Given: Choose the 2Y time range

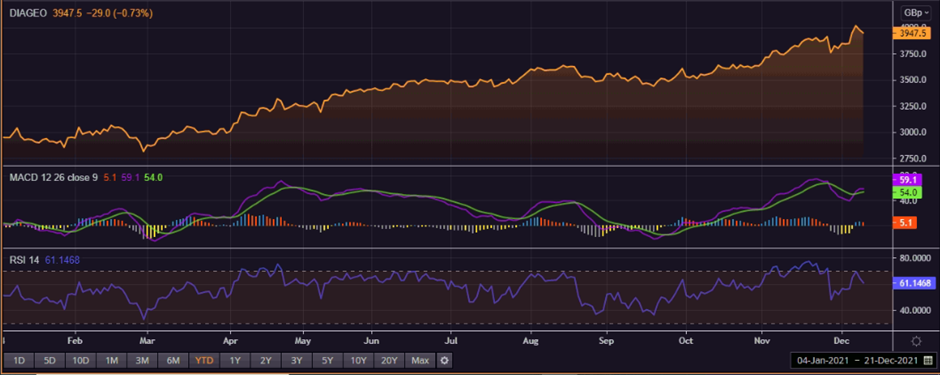Looking at the screenshot, I should [266, 361].
